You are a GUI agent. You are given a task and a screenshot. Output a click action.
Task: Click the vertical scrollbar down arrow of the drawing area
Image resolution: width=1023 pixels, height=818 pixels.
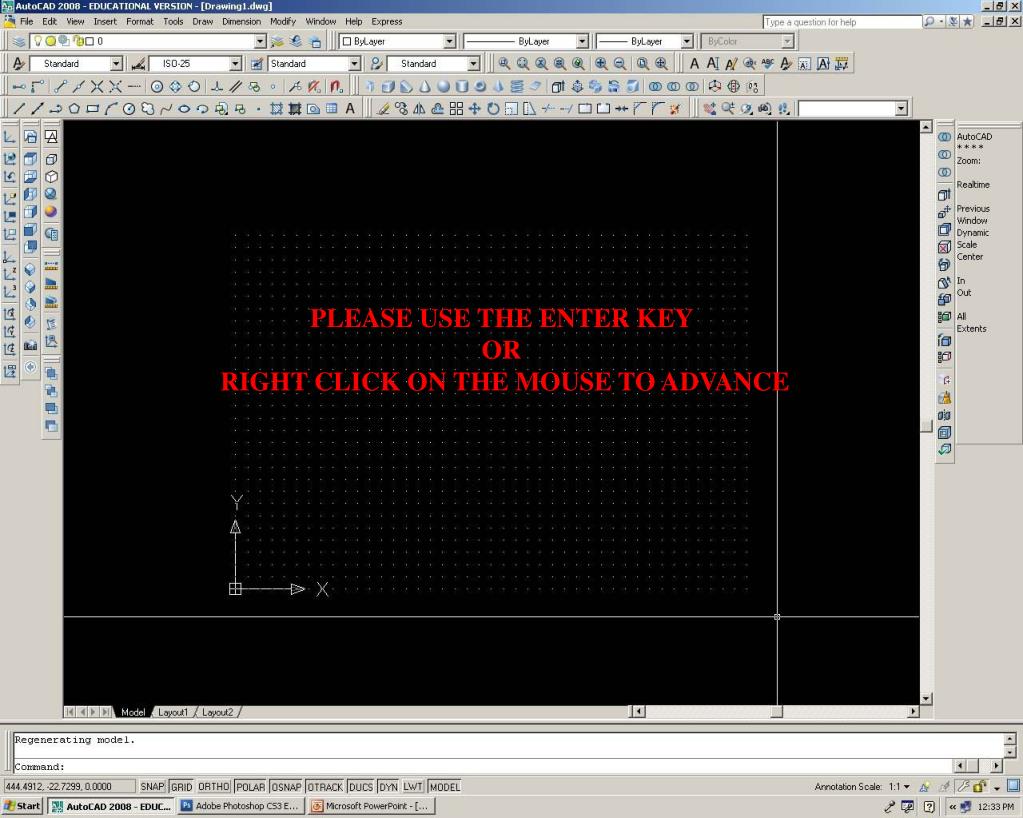(926, 699)
